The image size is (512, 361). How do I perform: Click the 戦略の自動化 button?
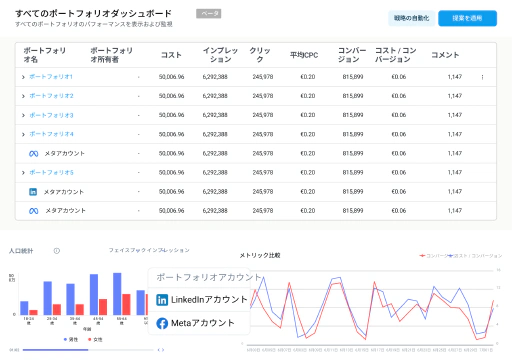412,18
